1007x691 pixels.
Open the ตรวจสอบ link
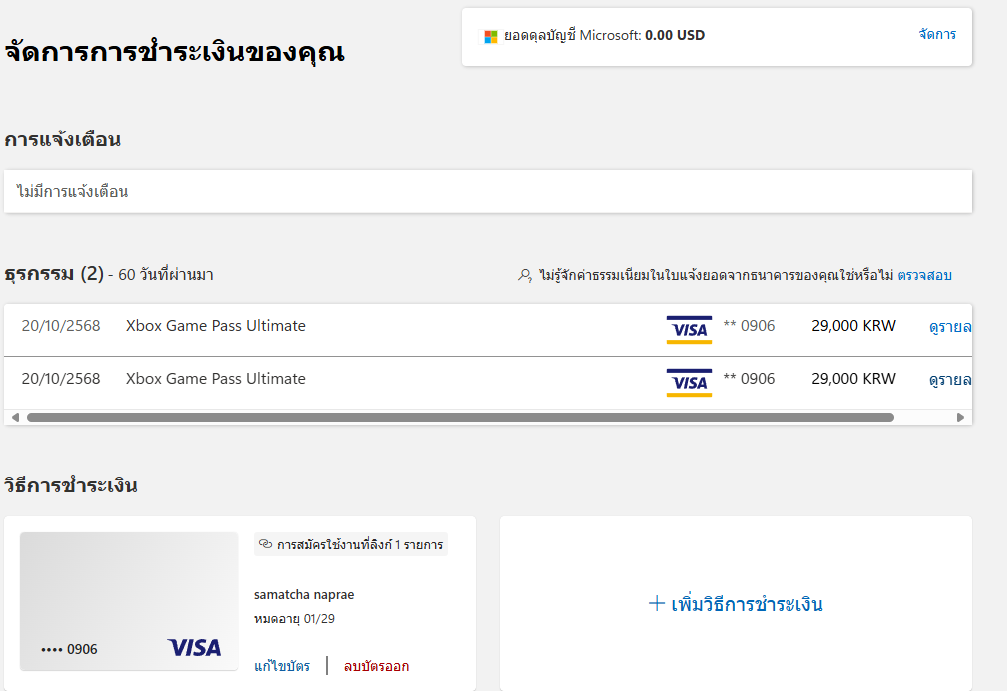(x=924, y=276)
